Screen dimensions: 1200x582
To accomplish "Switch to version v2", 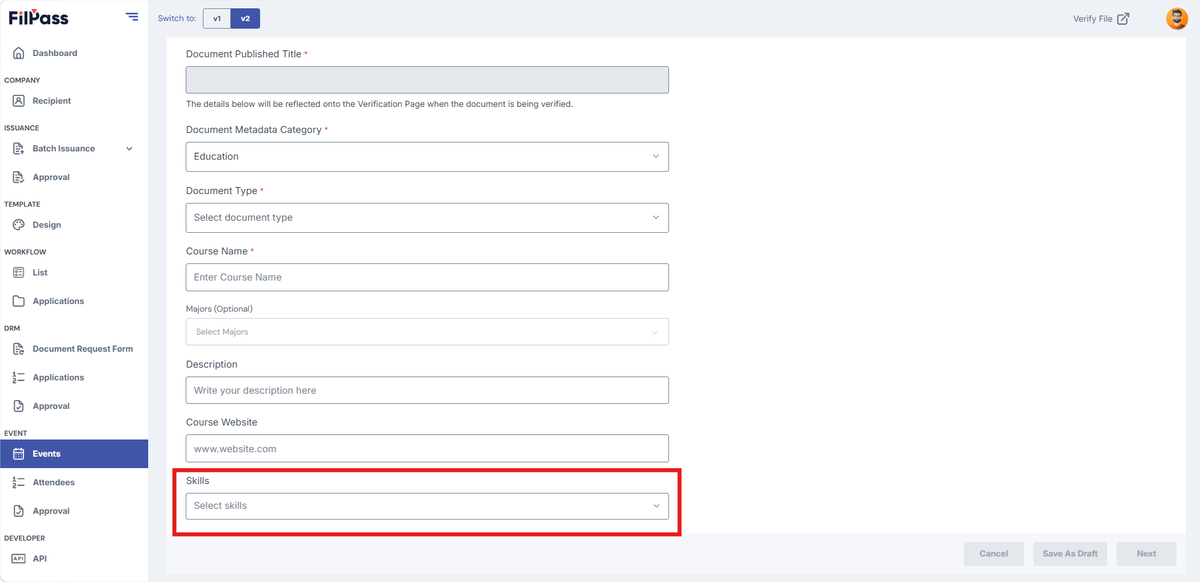I will 245,18.
